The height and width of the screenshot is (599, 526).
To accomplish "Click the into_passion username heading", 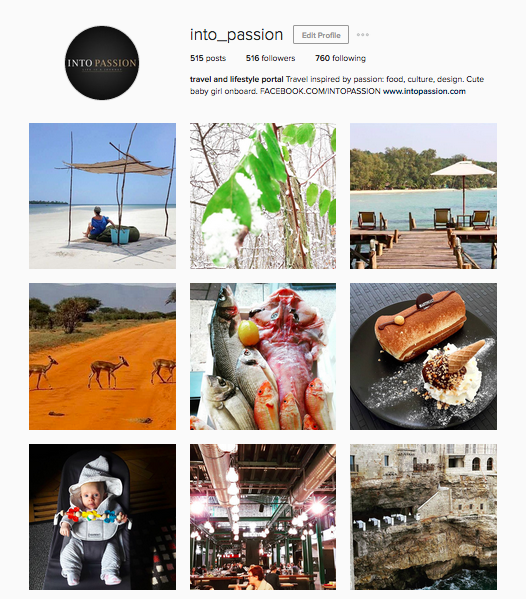I will click(236, 35).
